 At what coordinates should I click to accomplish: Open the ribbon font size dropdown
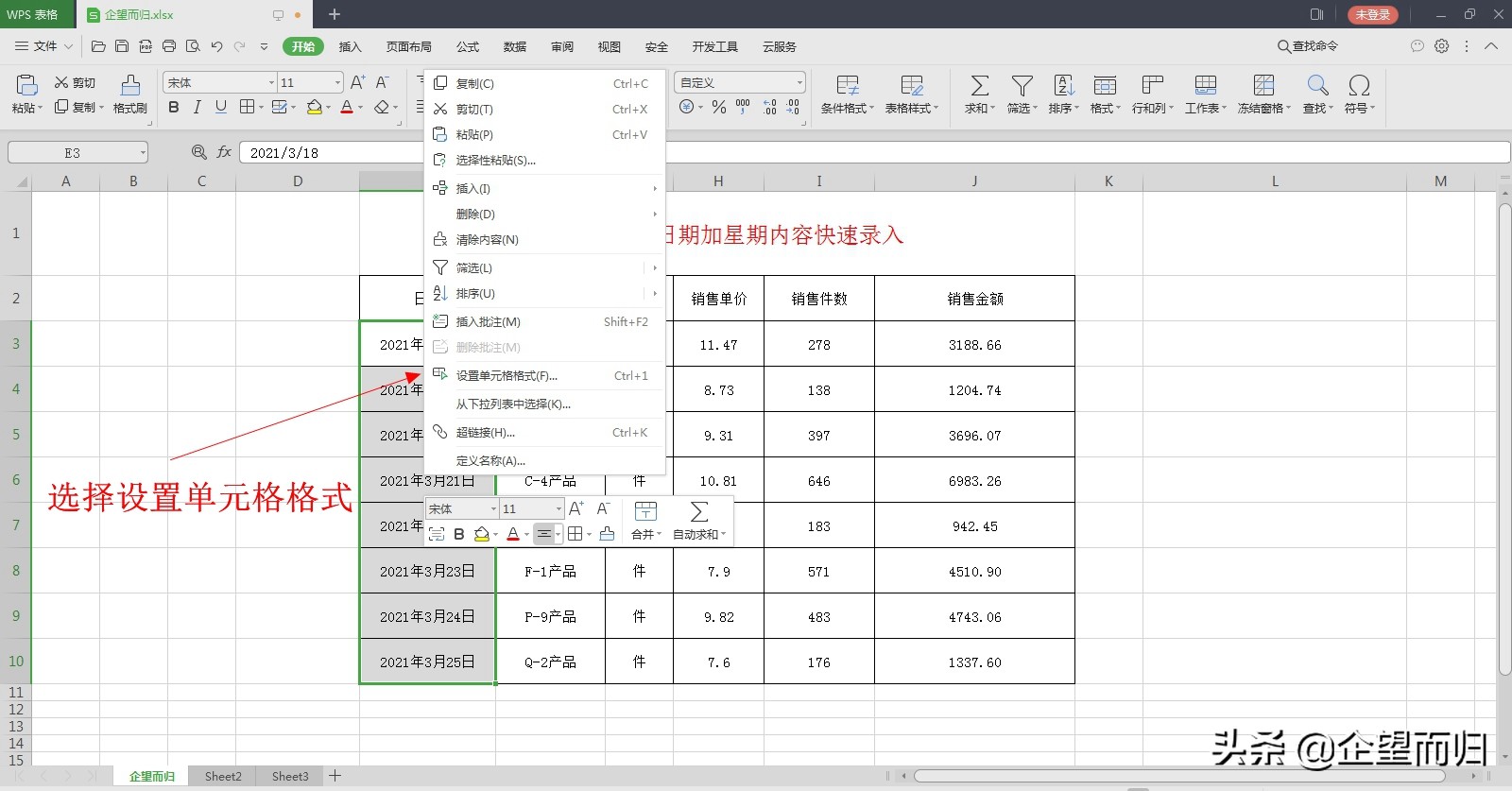pos(337,83)
